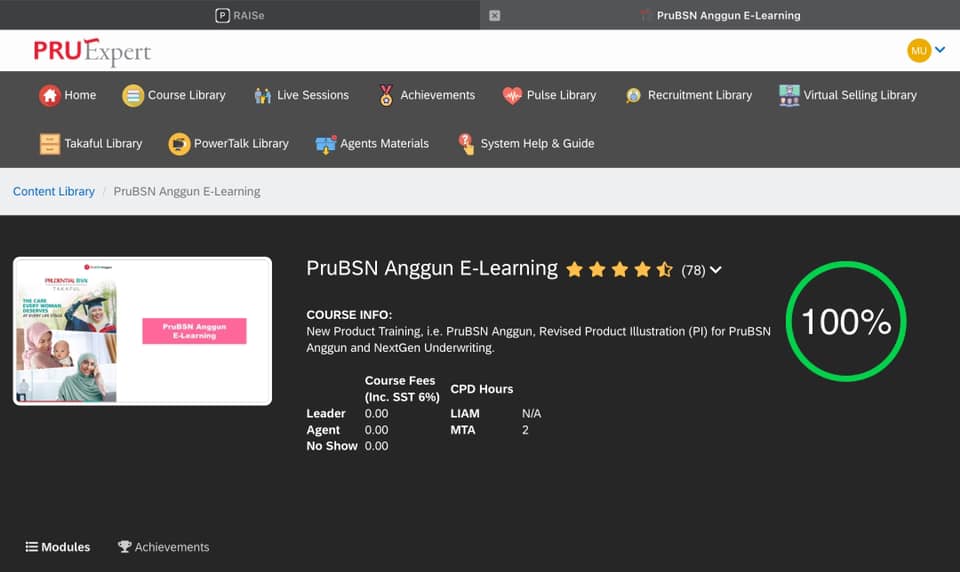Click the Leader fee 0.00
960x572 pixels.
[x=377, y=413]
